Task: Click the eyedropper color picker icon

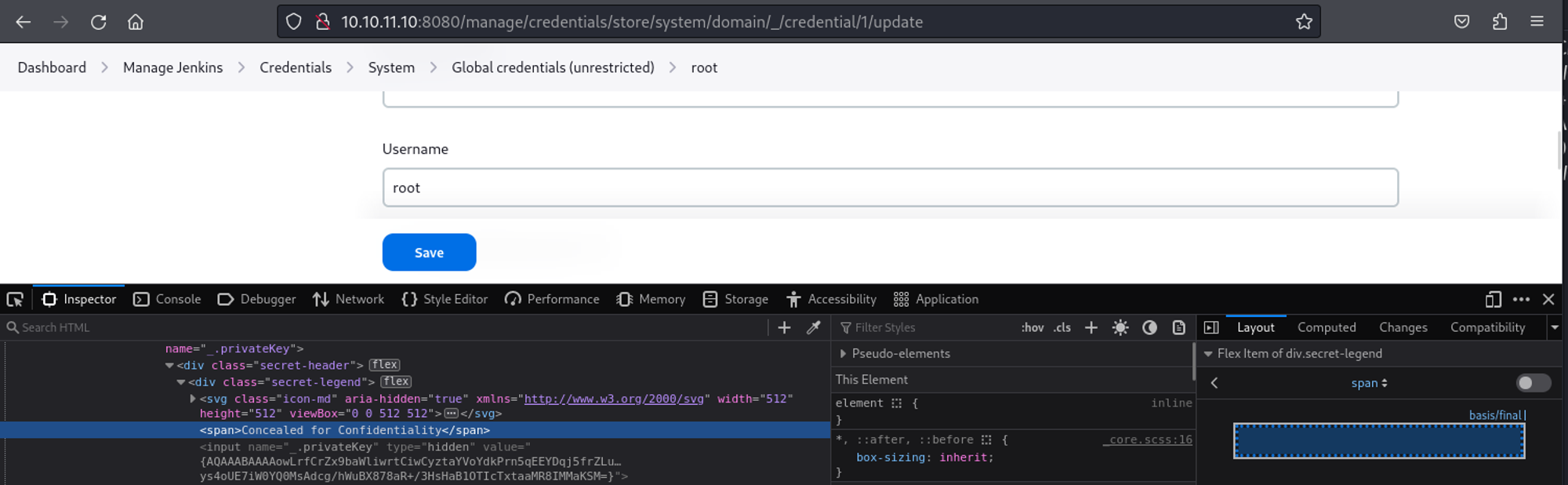Action: (813, 327)
